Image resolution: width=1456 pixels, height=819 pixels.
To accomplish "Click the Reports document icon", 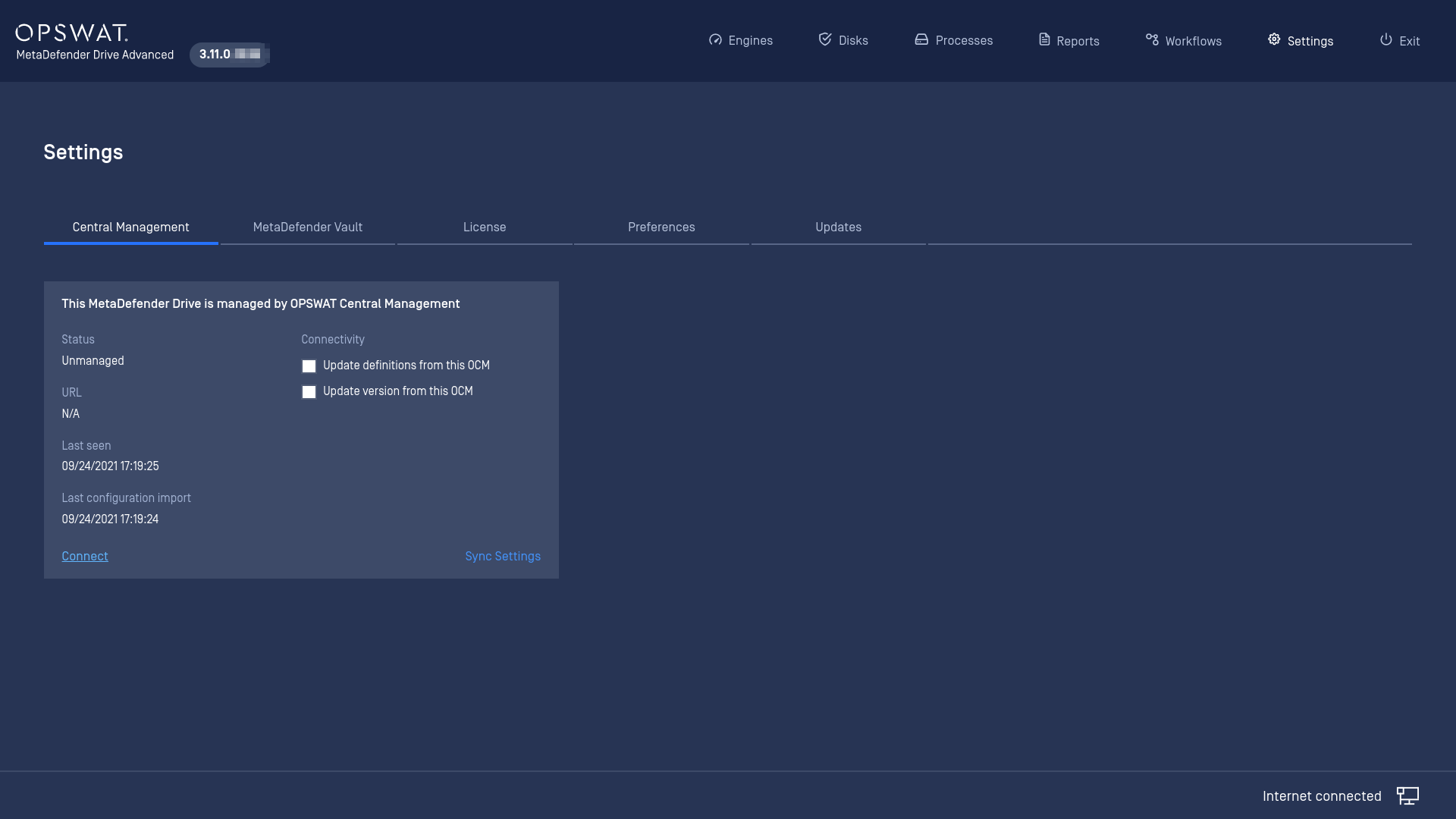I will click(x=1044, y=39).
